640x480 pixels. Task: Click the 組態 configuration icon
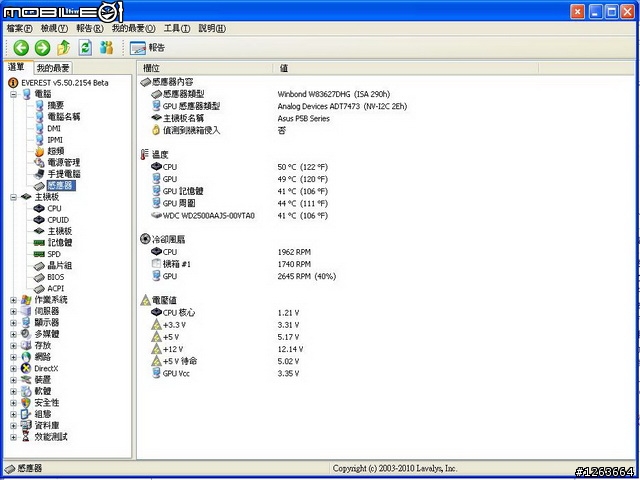point(26,414)
